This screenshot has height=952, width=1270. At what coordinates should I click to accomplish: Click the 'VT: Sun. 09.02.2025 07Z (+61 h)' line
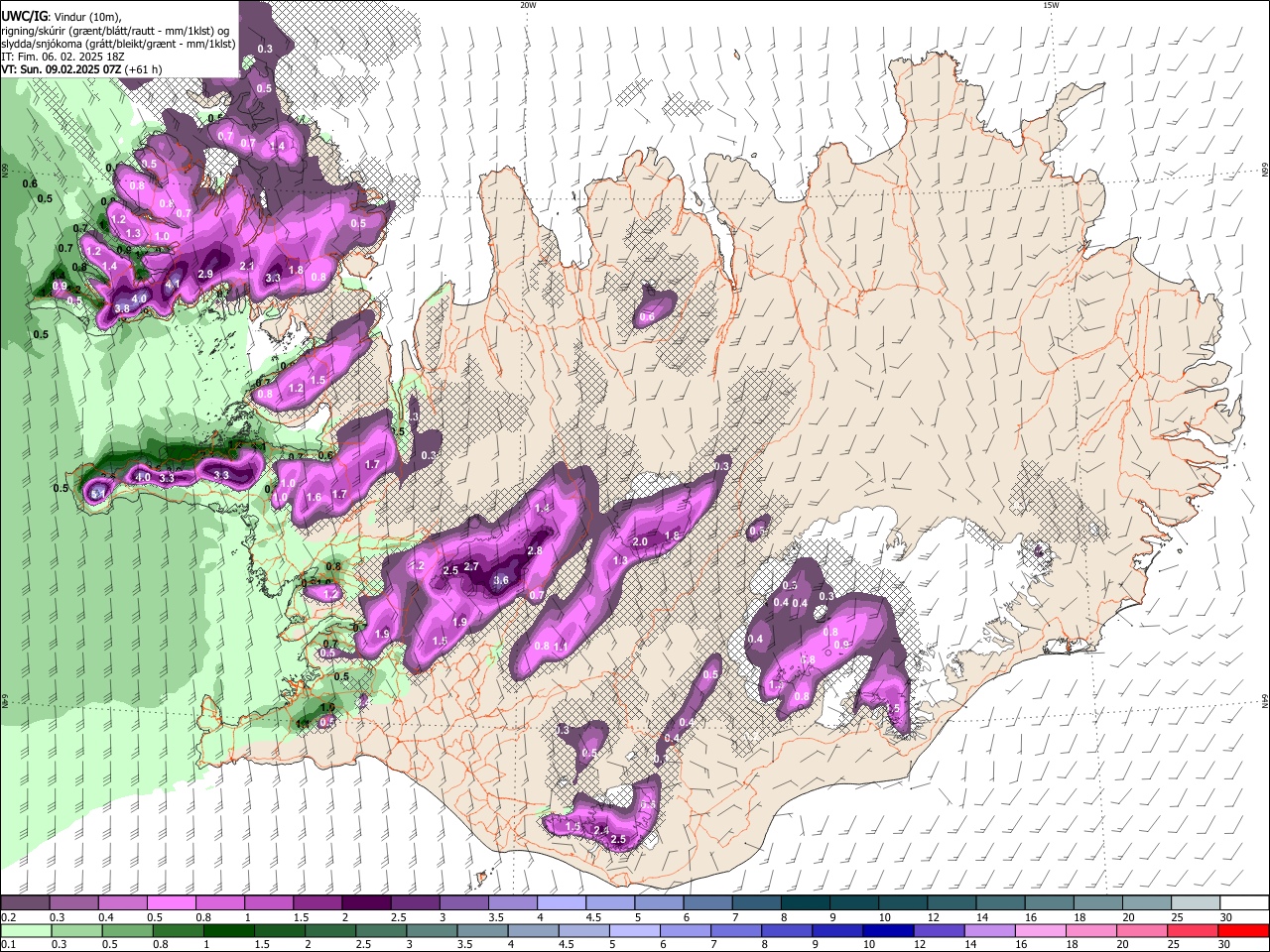81,69
